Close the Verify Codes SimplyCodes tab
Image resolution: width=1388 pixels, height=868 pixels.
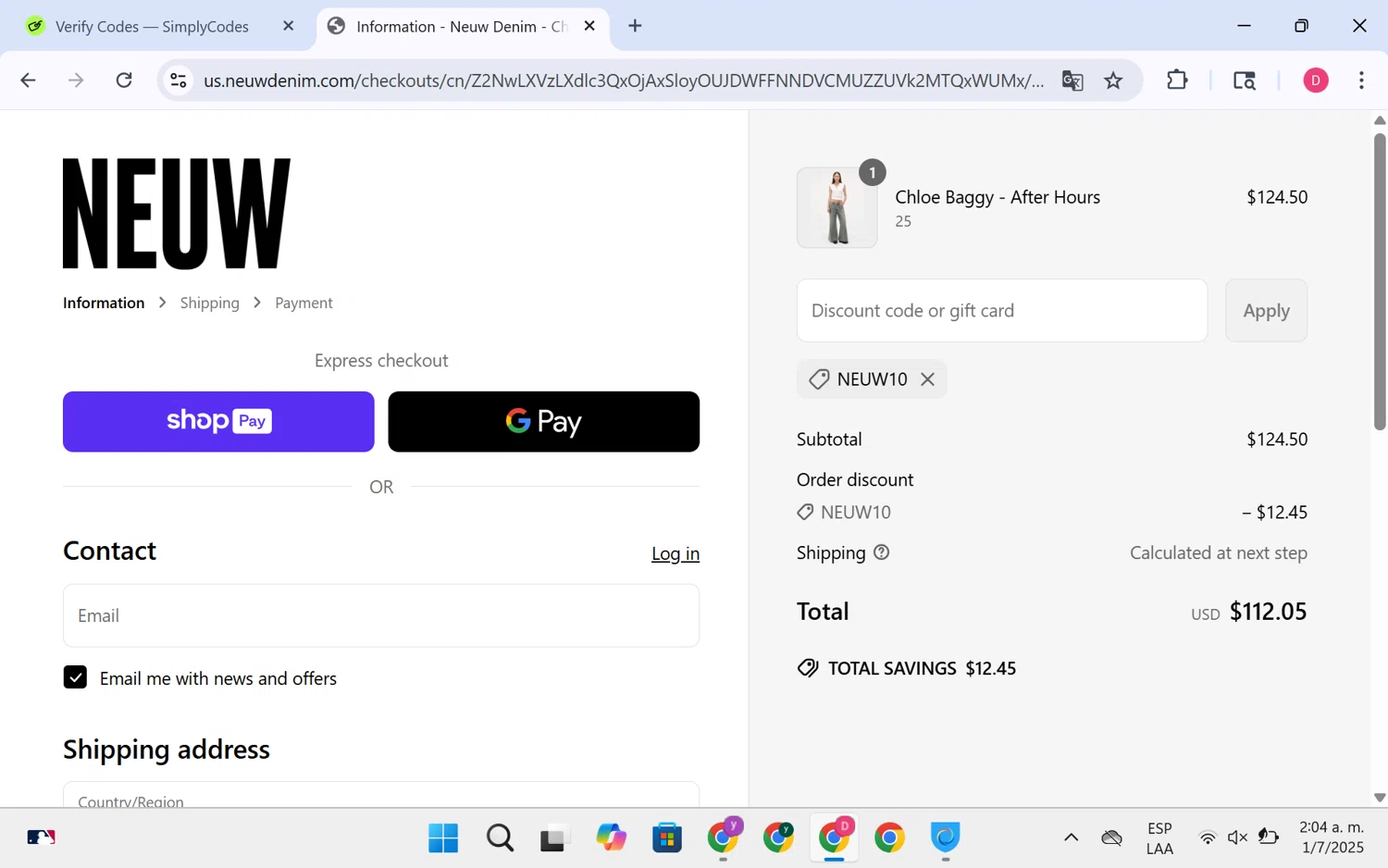288,26
